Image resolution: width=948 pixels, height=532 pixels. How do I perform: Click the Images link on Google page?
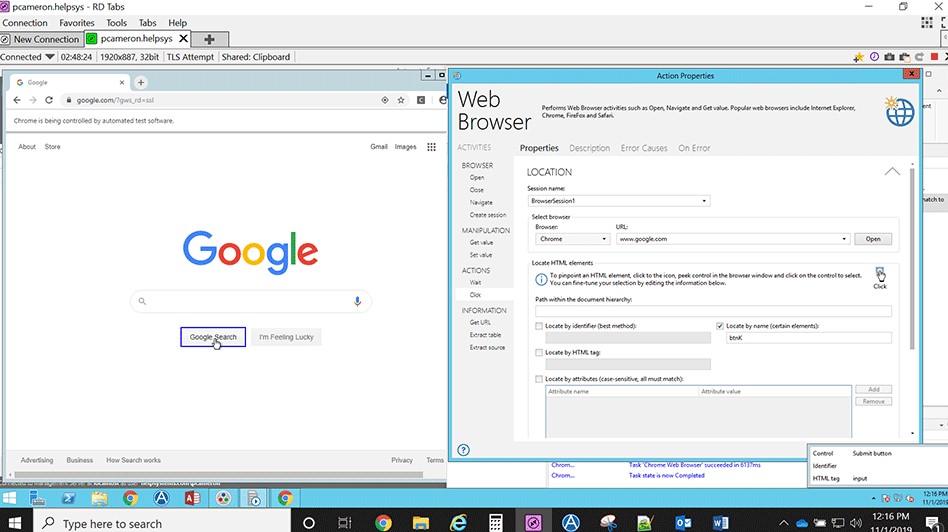[x=406, y=147]
